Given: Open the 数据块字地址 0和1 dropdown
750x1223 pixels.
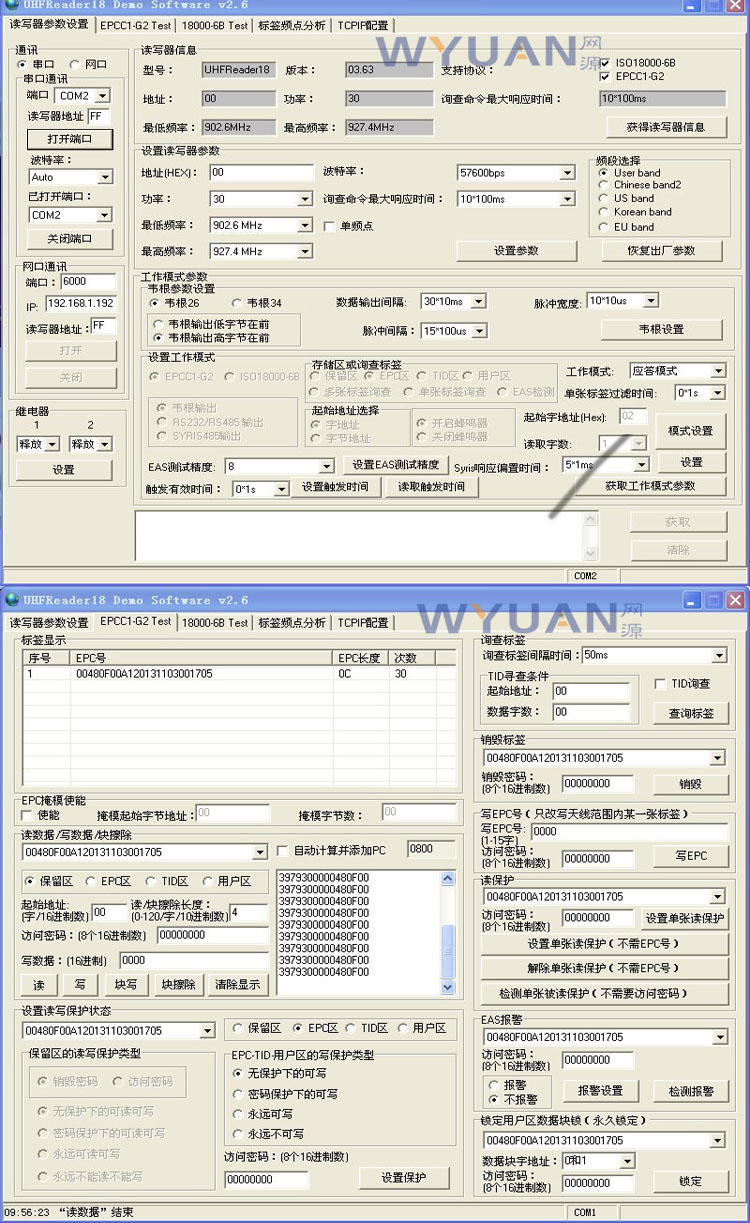Looking at the screenshot, I should click(x=627, y=1161).
